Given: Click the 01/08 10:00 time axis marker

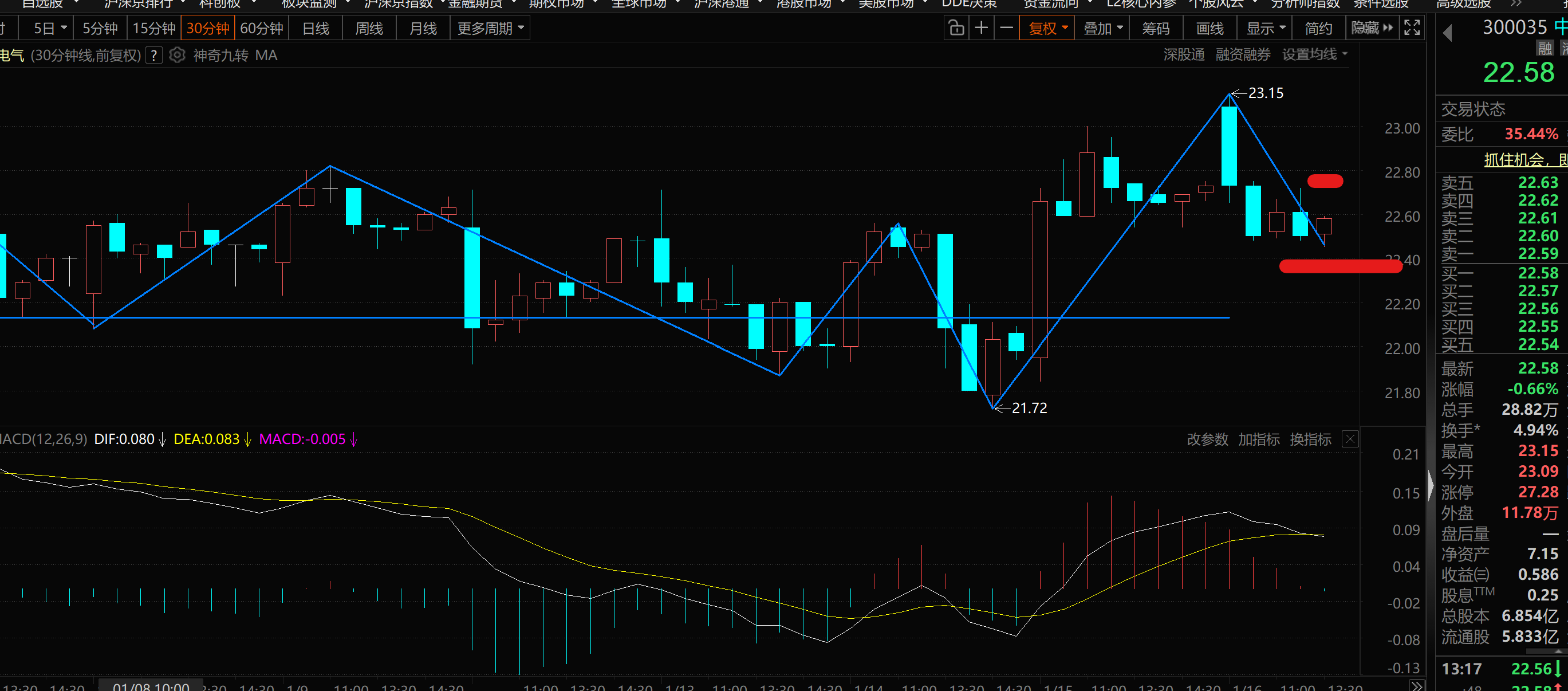Looking at the screenshot, I should tap(151, 686).
